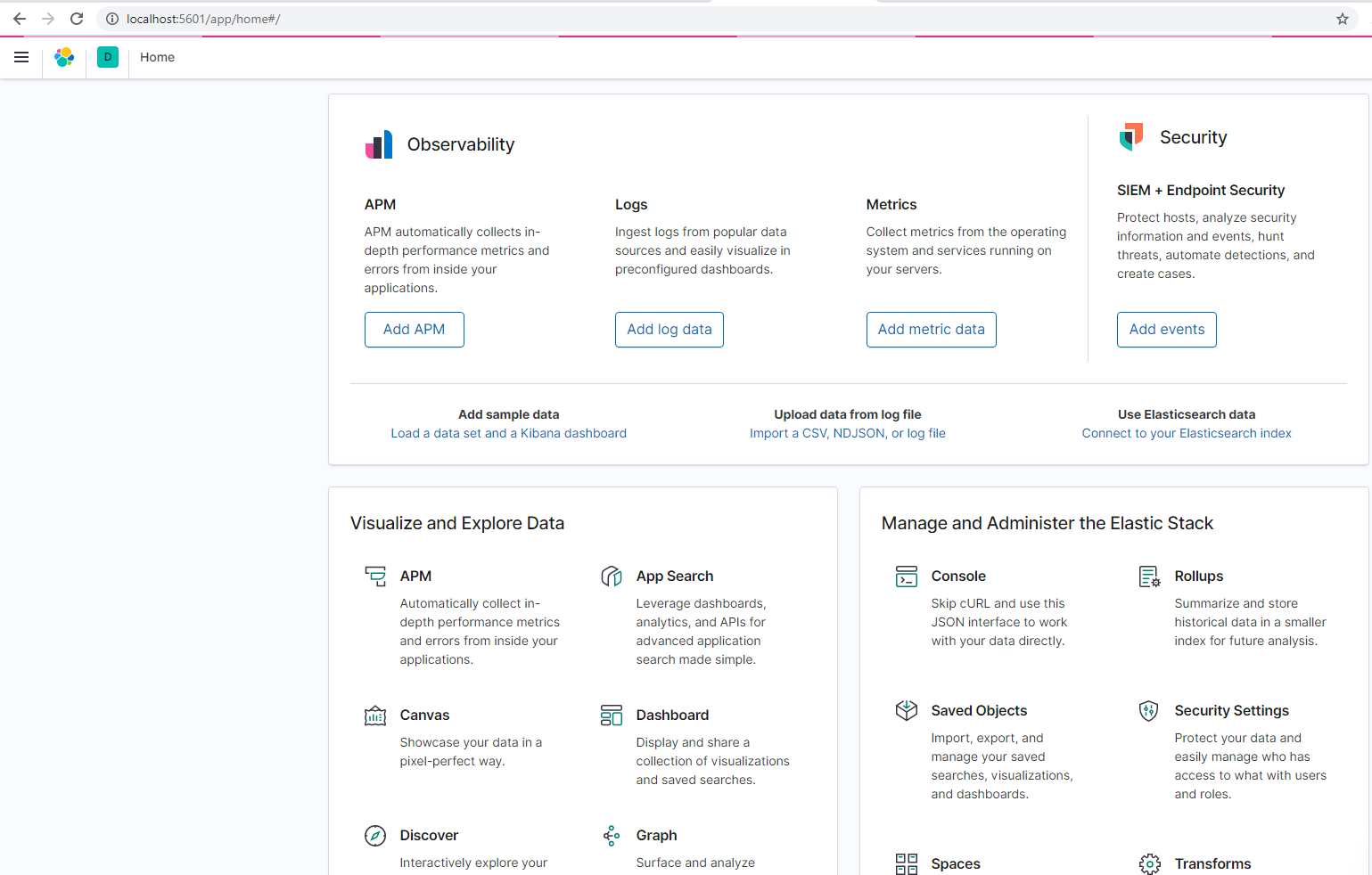Click the Add sample data heading
The image size is (1372, 875).
point(509,414)
